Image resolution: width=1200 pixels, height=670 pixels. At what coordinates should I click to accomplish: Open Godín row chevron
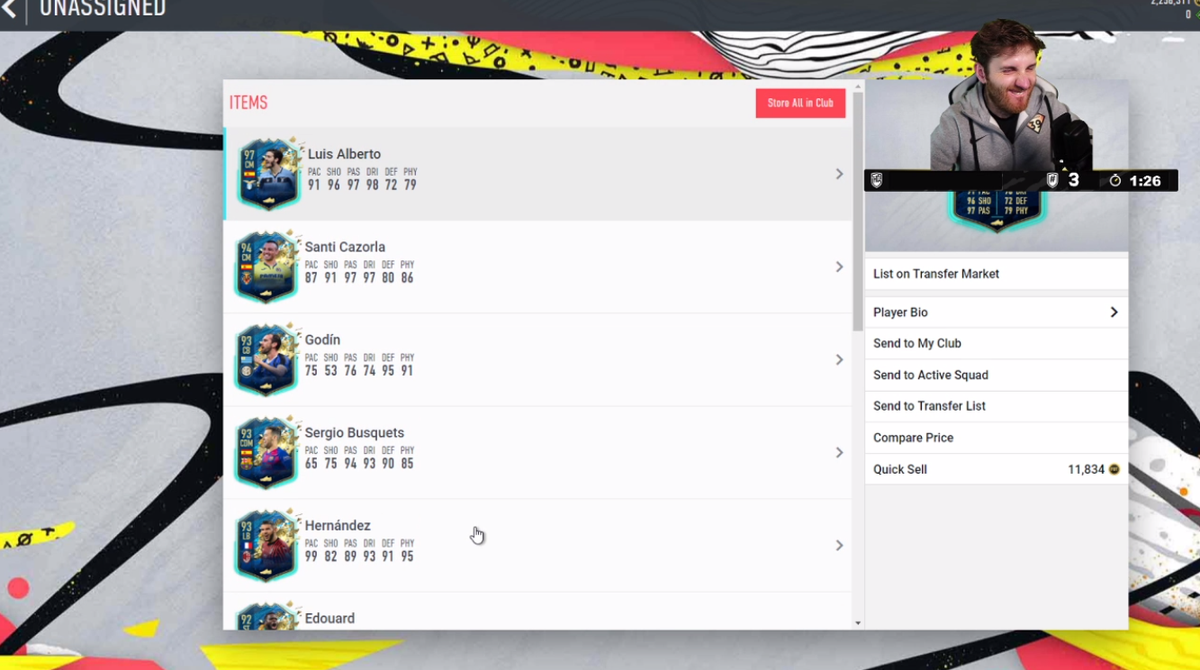(x=839, y=360)
